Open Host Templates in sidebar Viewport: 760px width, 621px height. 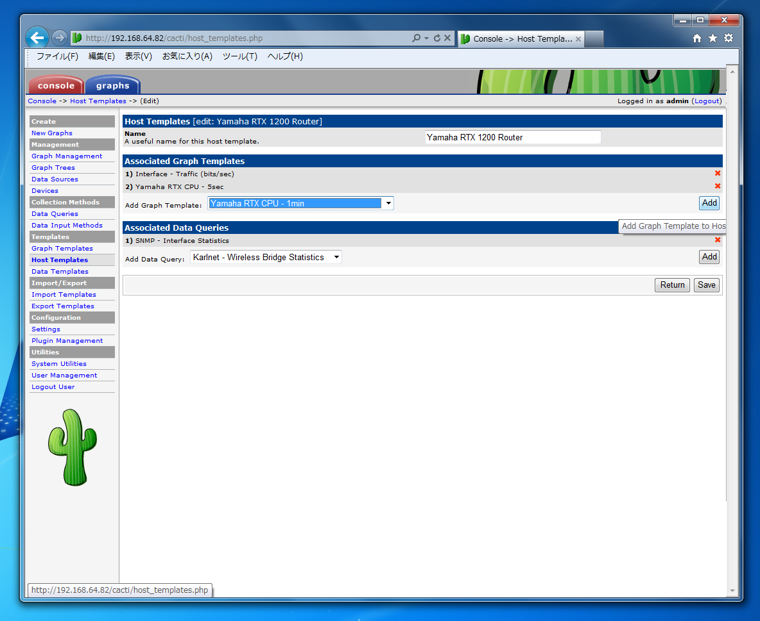(60, 260)
